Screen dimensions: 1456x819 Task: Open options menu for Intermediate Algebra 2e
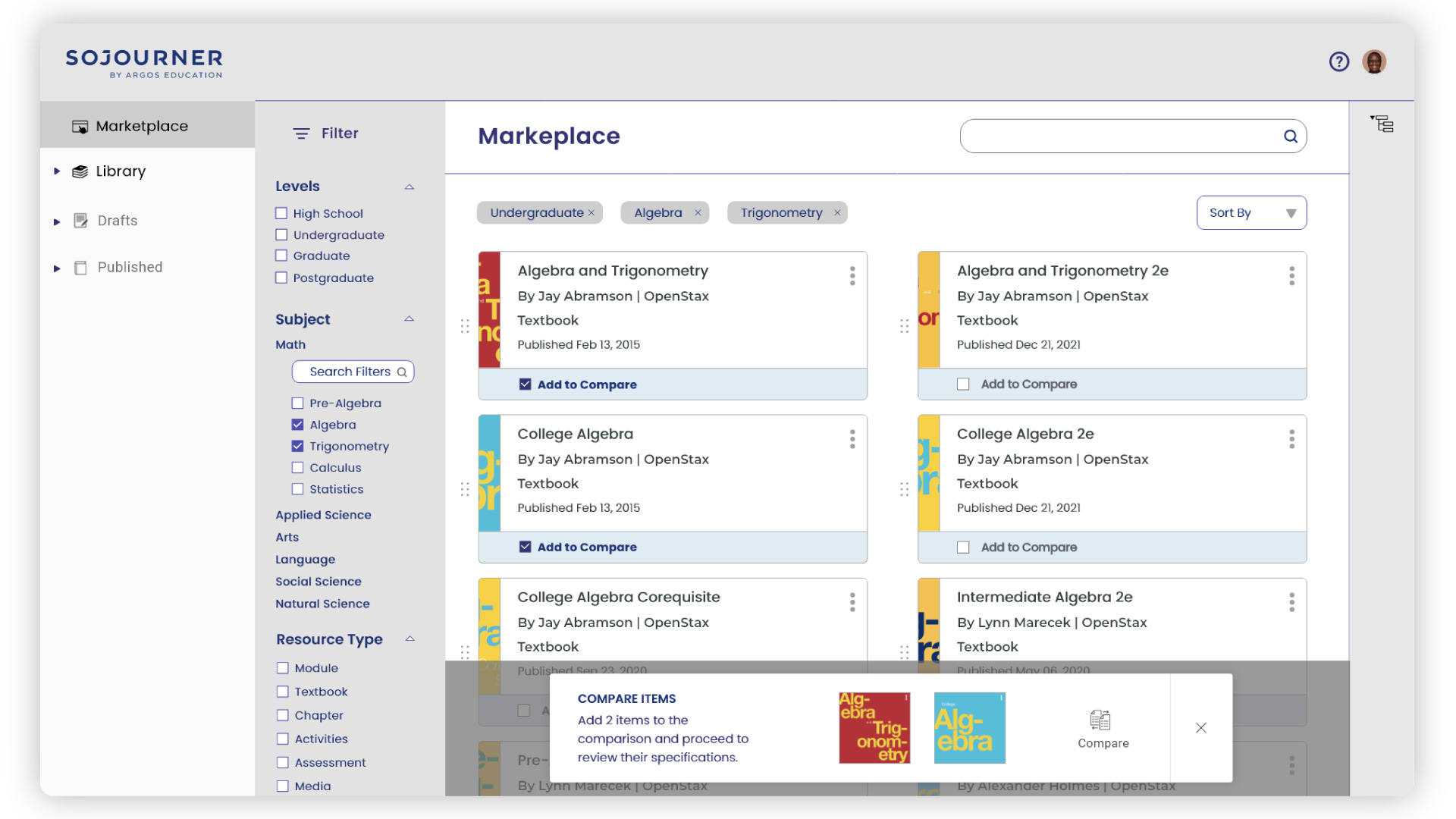(1291, 602)
